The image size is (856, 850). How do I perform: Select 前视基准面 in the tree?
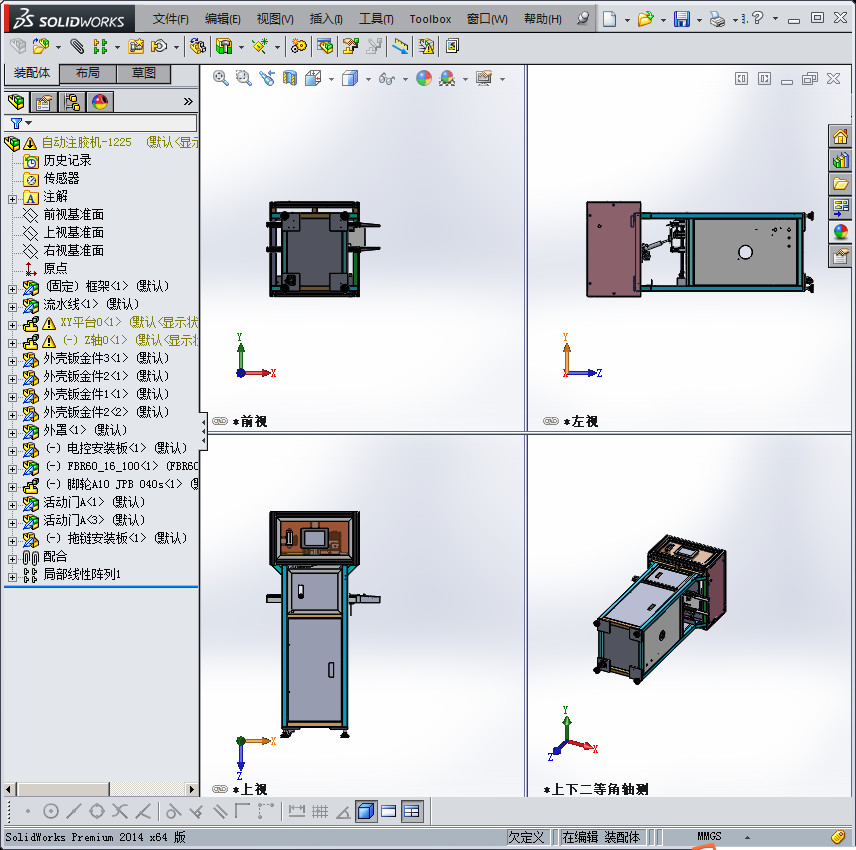(73, 215)
